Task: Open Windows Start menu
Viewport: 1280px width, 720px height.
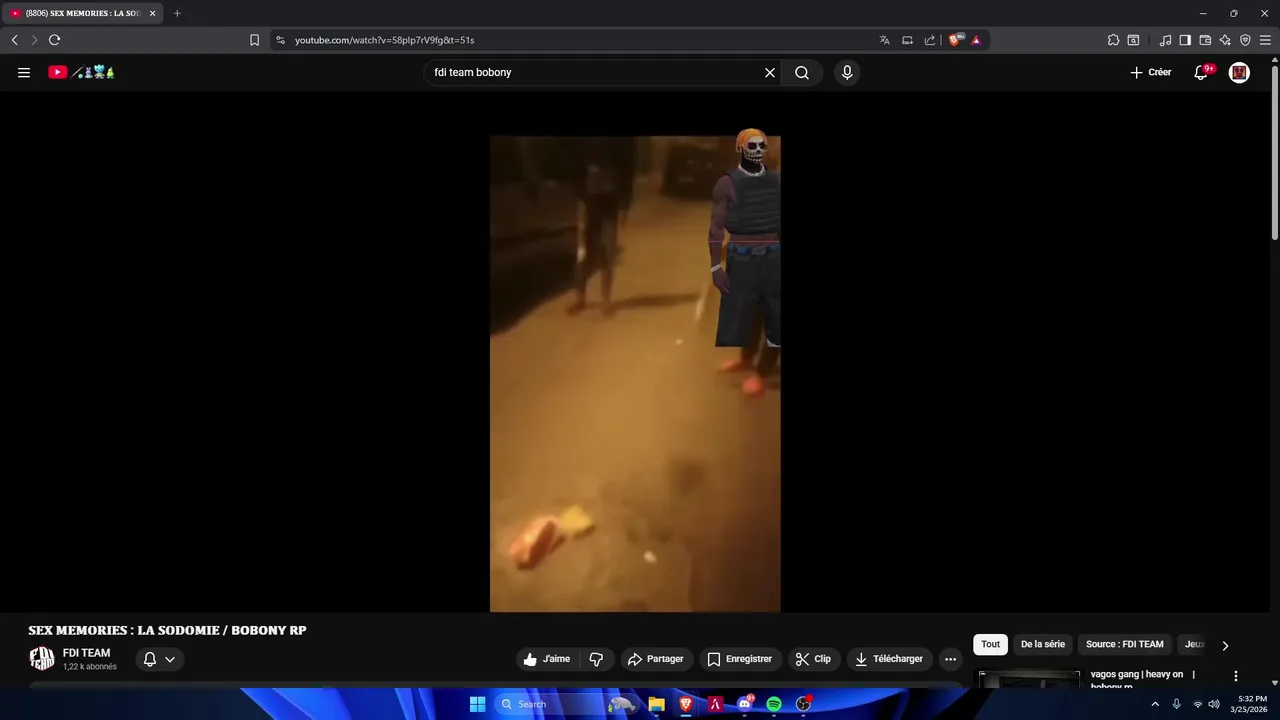Action: (477, 704)
